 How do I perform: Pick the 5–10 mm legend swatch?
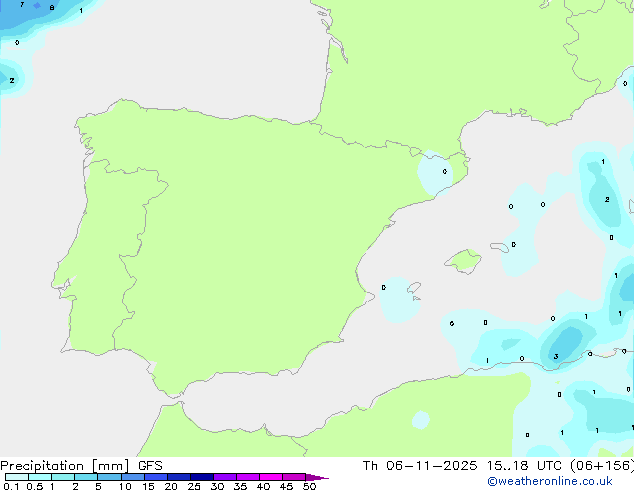click(x=109, y=477)
